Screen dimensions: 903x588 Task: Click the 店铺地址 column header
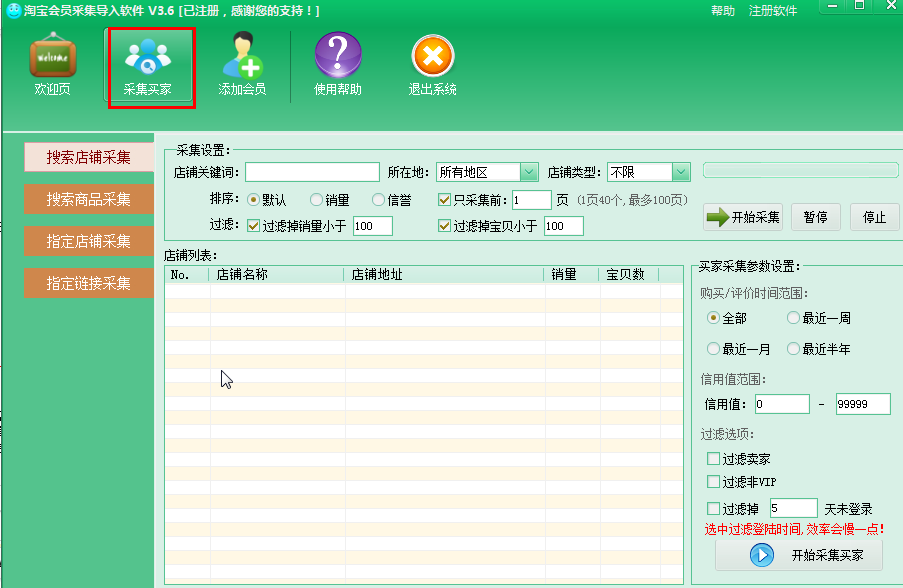(x=444, y=275)
